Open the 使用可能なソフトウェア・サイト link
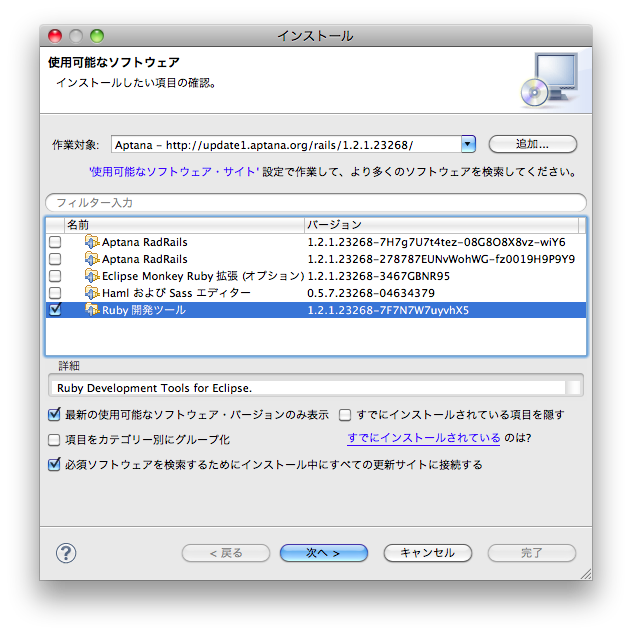The height and width of the screenshot is (635, 632). 173,172
